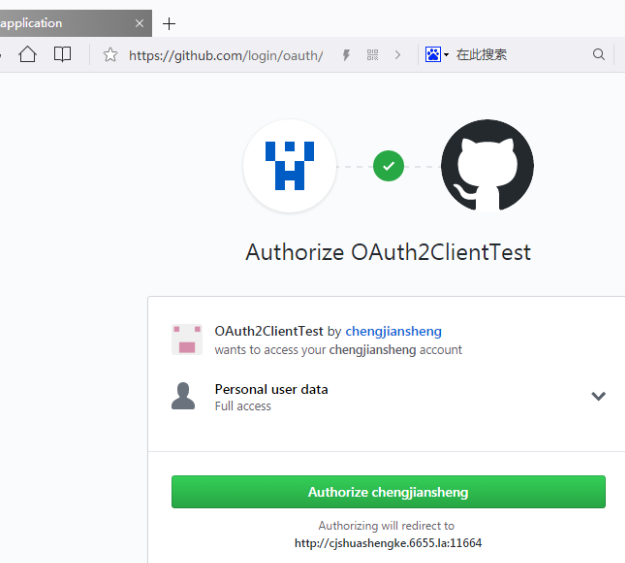625x563 pixels.
Task: Click the Authorize OAuth2ClientTest heading
Action: click(388, 252)
